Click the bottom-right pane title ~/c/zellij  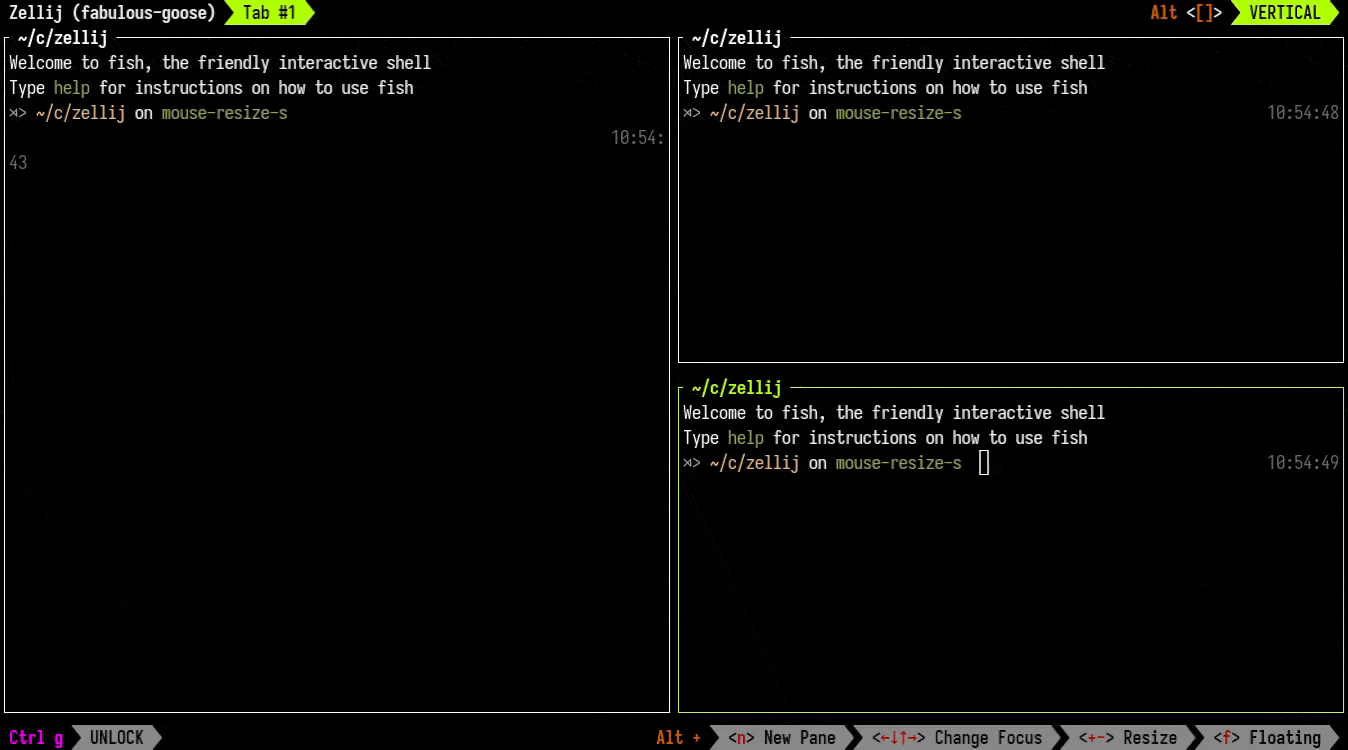[x=735, y=388]
